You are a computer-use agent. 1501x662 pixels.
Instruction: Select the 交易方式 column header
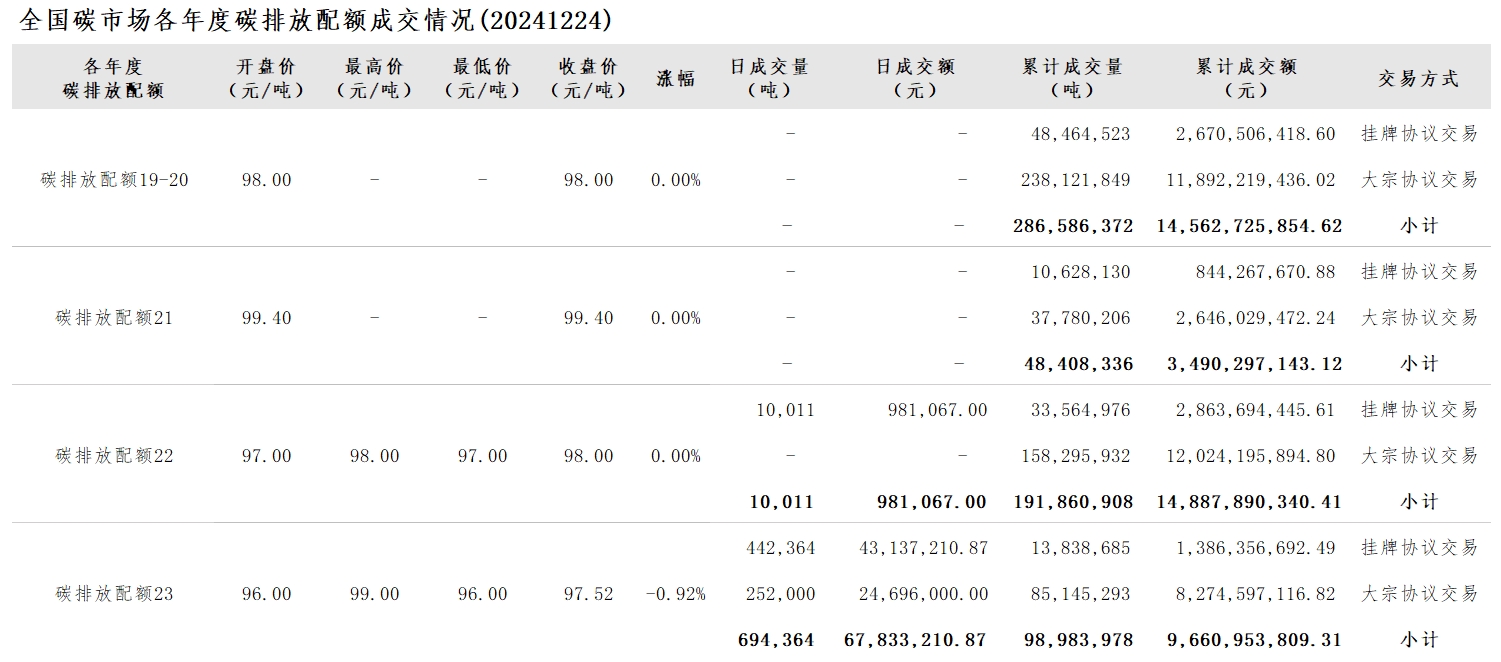(x=1418, y=79)
